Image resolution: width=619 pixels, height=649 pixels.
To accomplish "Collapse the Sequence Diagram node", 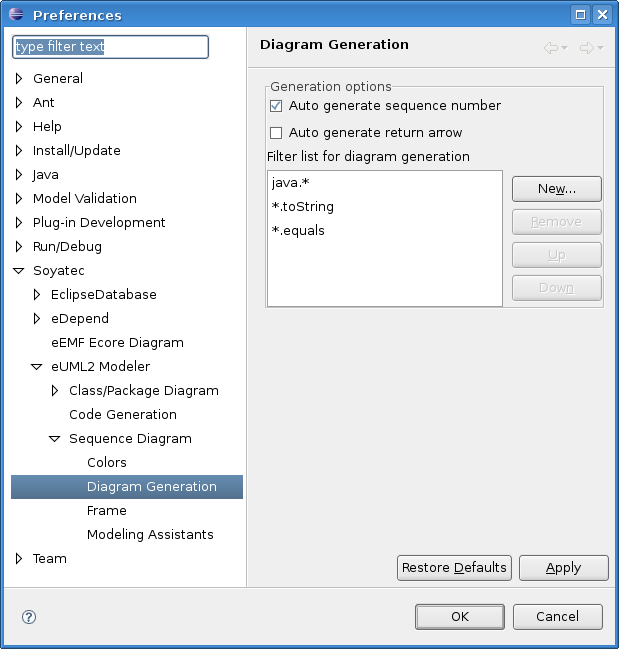I will 55,439.
